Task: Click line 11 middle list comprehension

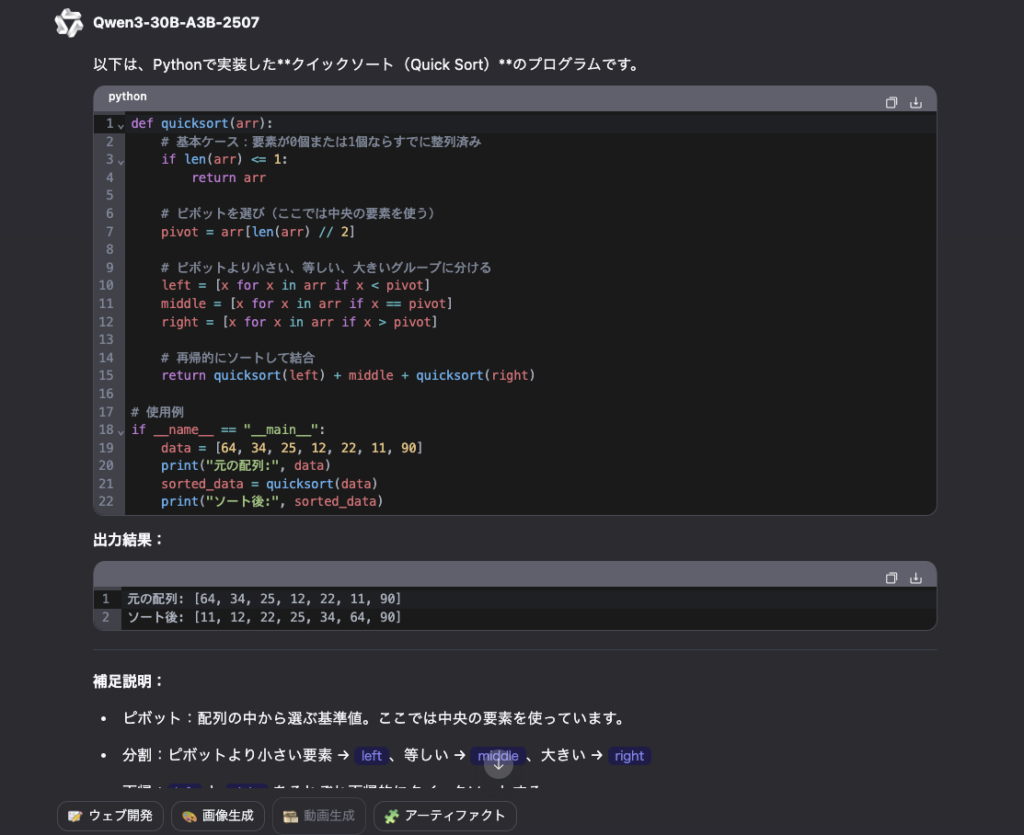Action: 306,304
